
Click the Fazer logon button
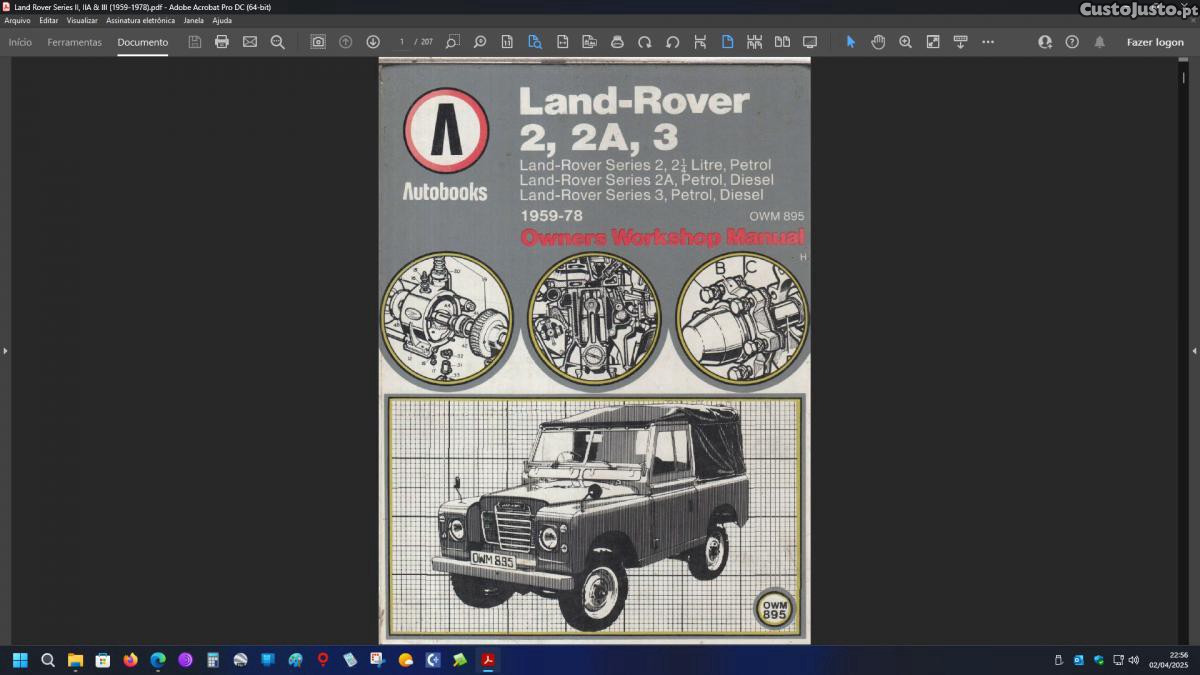(x=1155, y=42)
